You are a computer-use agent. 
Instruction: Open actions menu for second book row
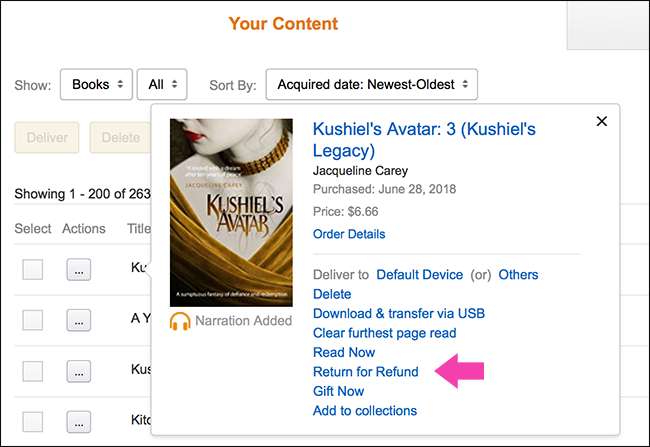[80, 320]
